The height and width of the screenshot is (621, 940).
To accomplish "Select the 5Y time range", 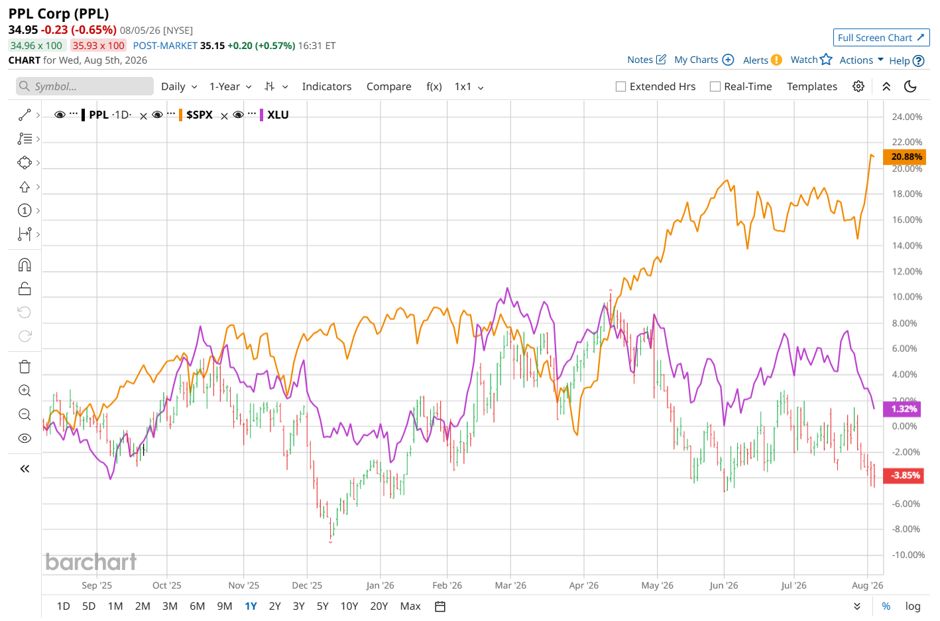I will coord(323,607).
